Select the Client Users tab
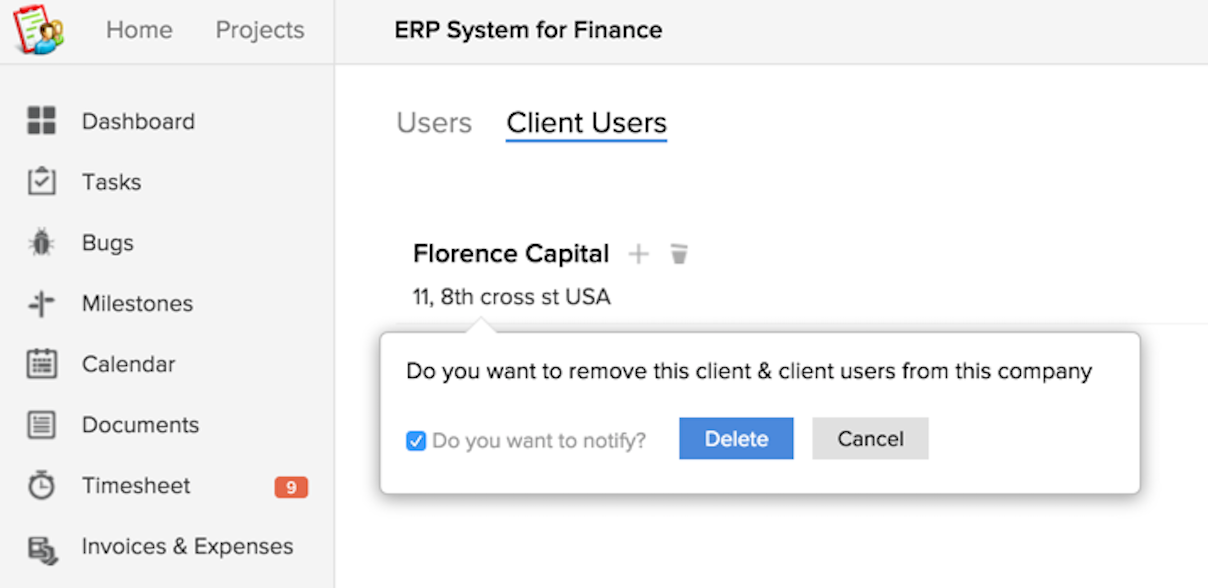Screen dimensions: 1208x588 [x=586, y=123]
